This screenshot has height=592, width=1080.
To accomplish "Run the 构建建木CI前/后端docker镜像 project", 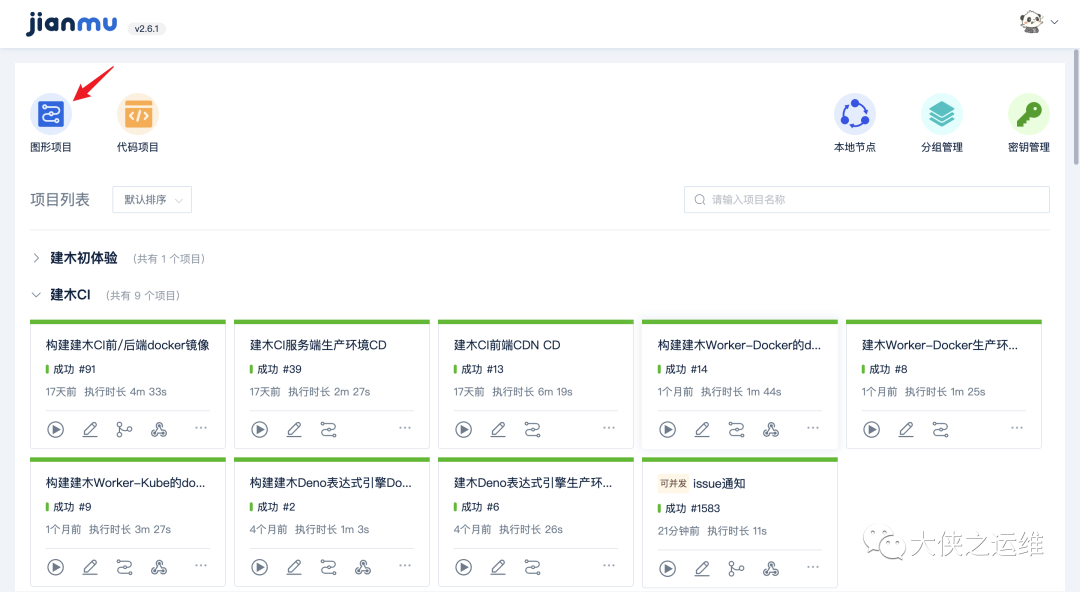I will (56, 429).
